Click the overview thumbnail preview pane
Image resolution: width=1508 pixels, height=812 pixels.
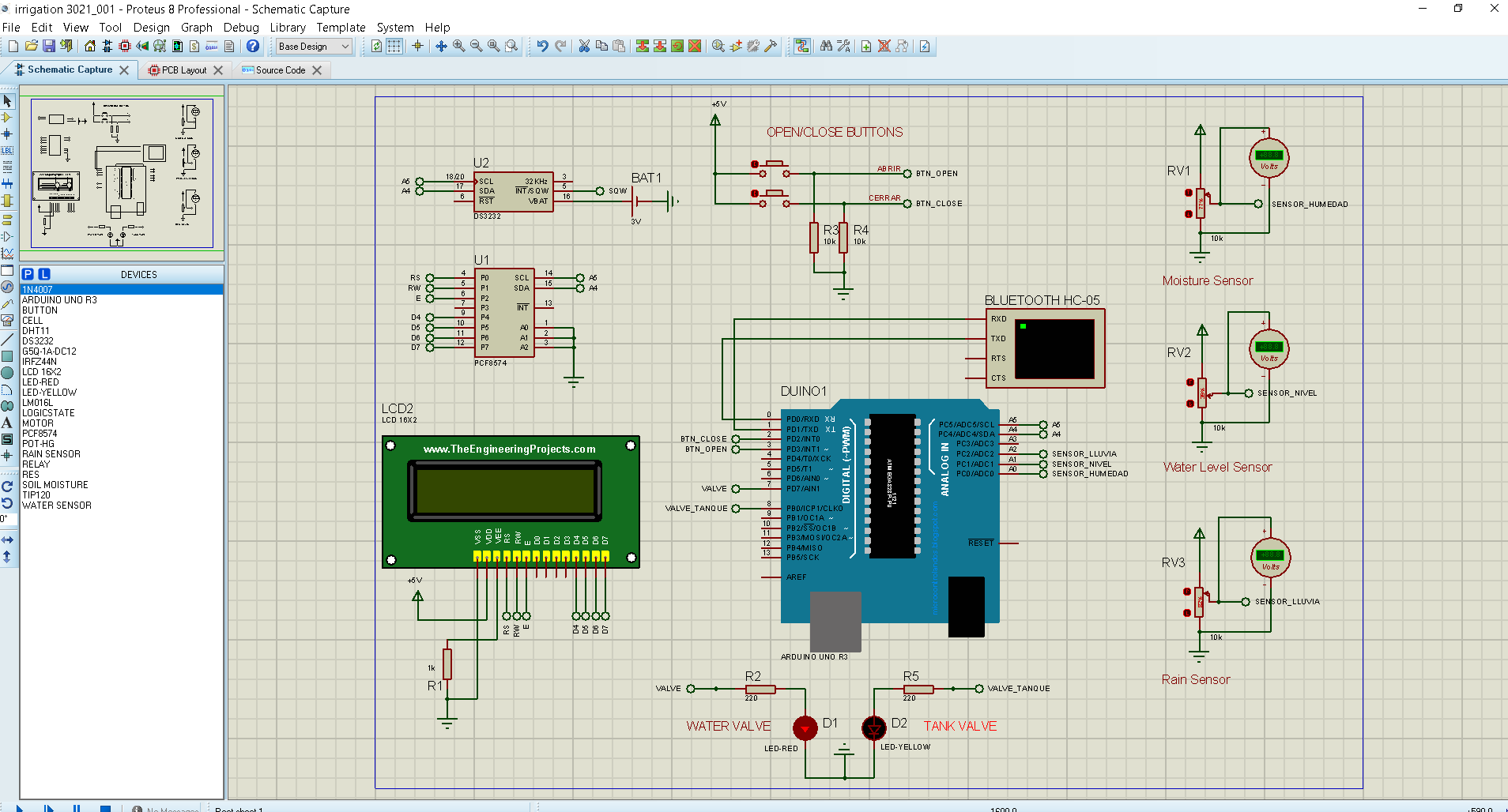click(x=122, y=173)
